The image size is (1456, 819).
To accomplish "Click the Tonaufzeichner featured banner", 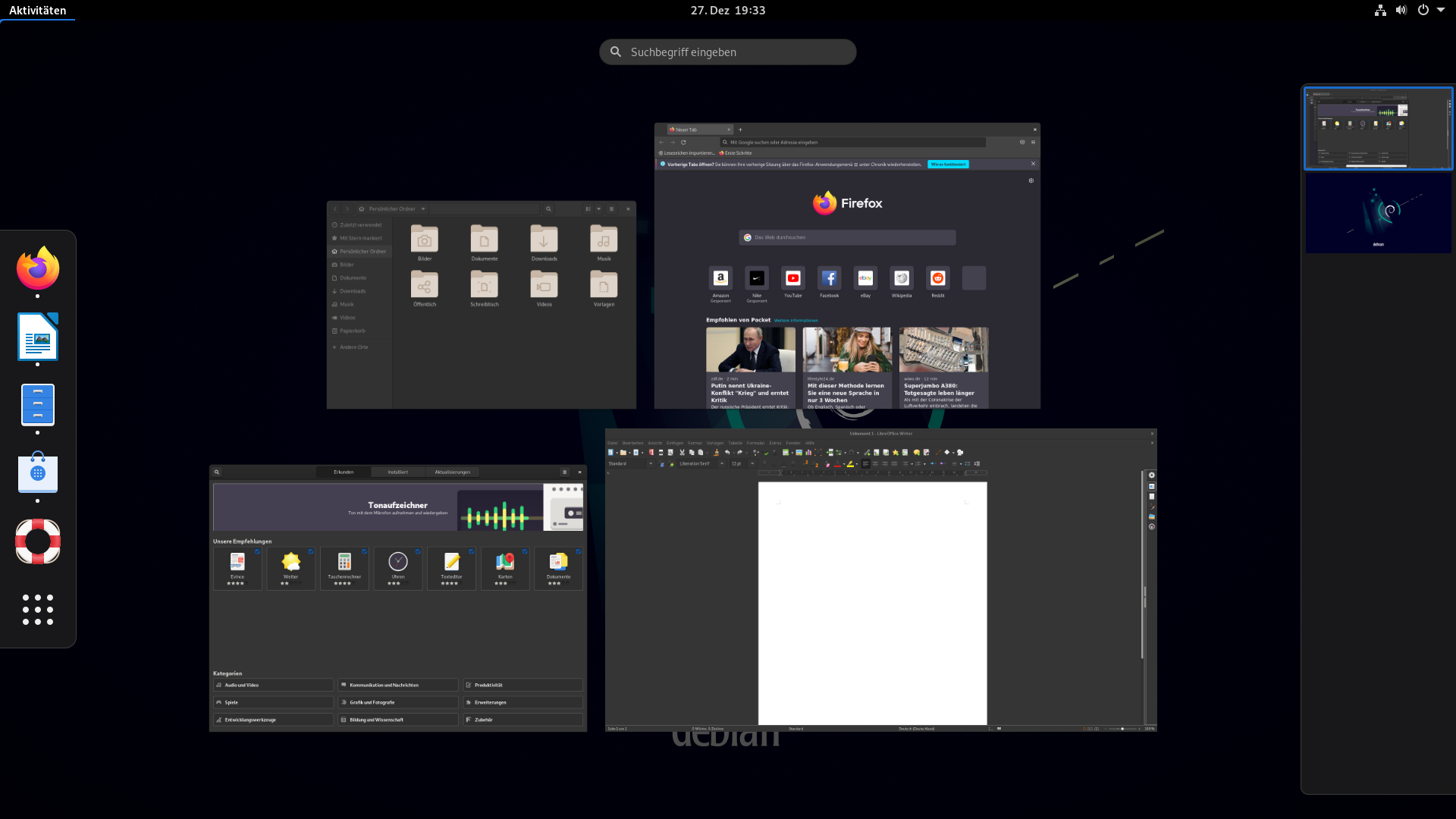I will coord(397,507).
